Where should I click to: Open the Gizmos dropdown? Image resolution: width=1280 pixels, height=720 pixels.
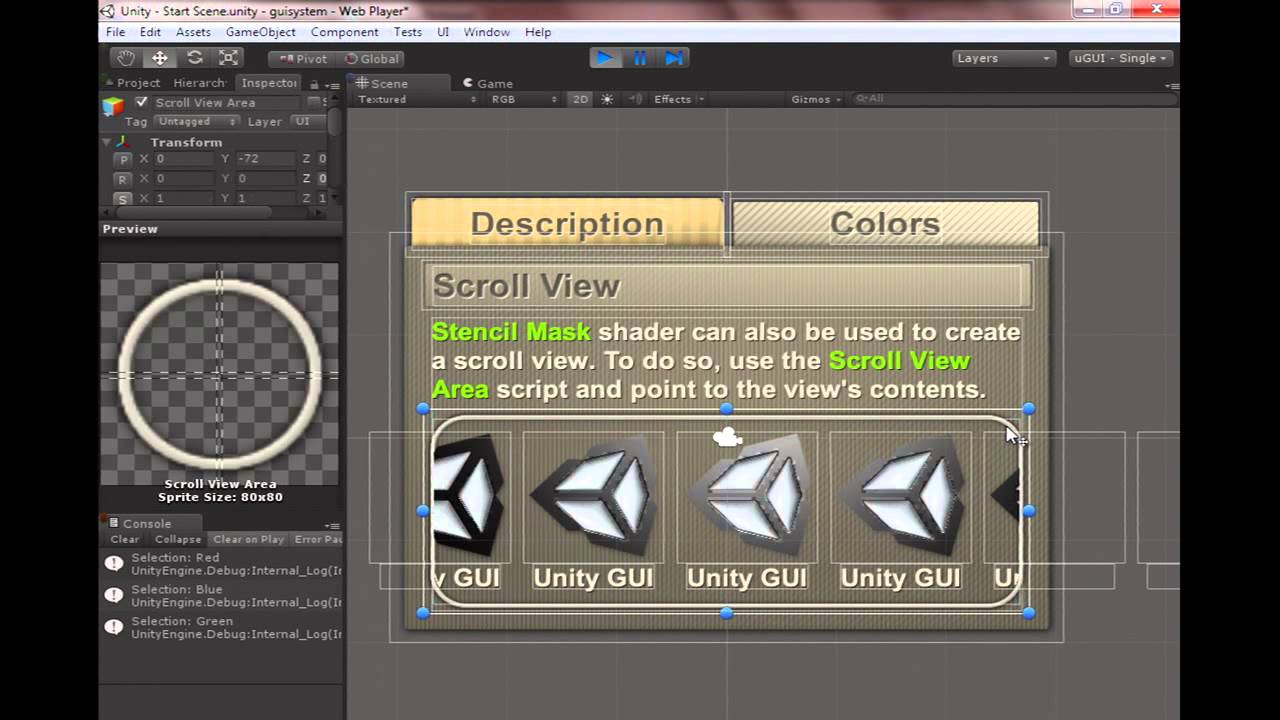click(815, 99)
